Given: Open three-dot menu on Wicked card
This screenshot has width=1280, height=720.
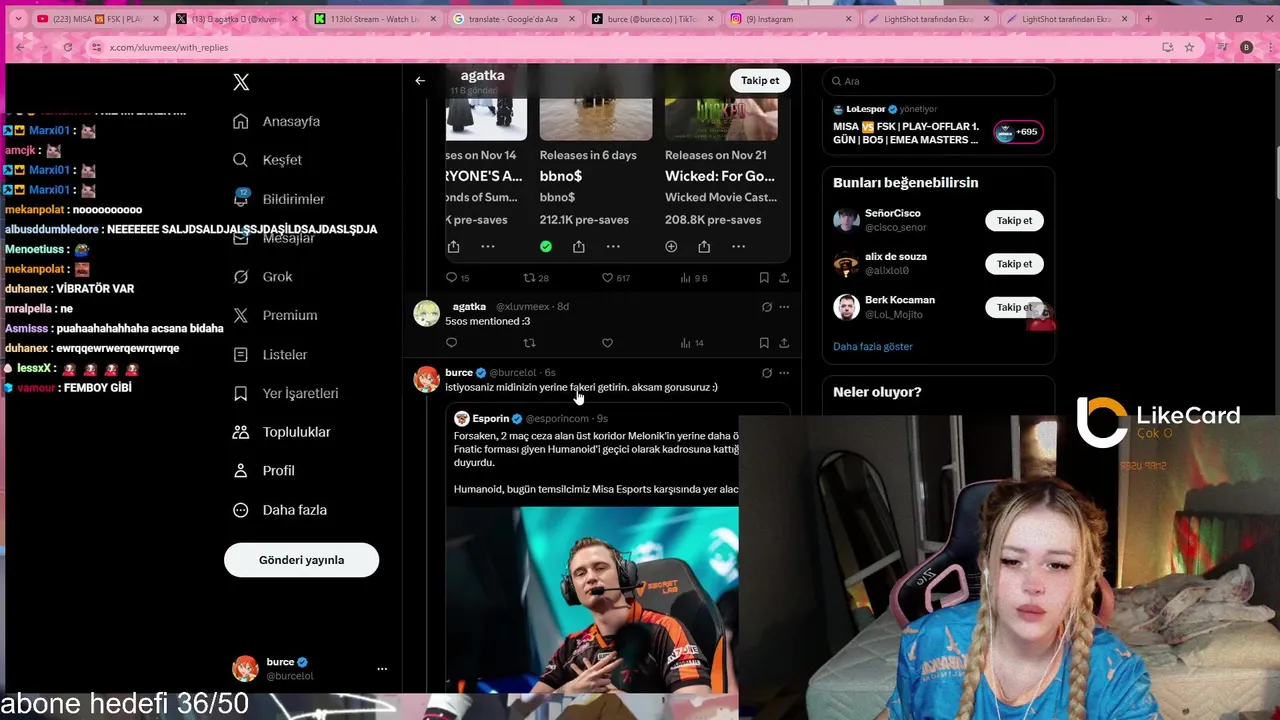Looking at the screenshot, I should pyautogui.click(x=738, y=246).
